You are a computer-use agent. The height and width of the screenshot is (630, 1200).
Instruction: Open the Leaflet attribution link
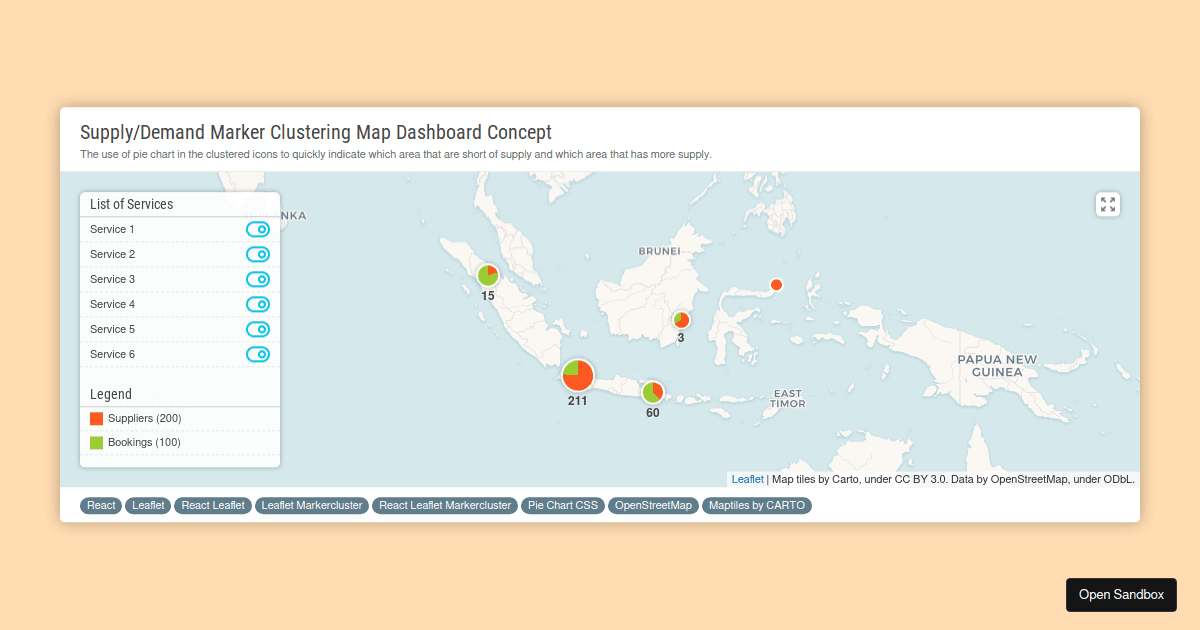(747, 479)
